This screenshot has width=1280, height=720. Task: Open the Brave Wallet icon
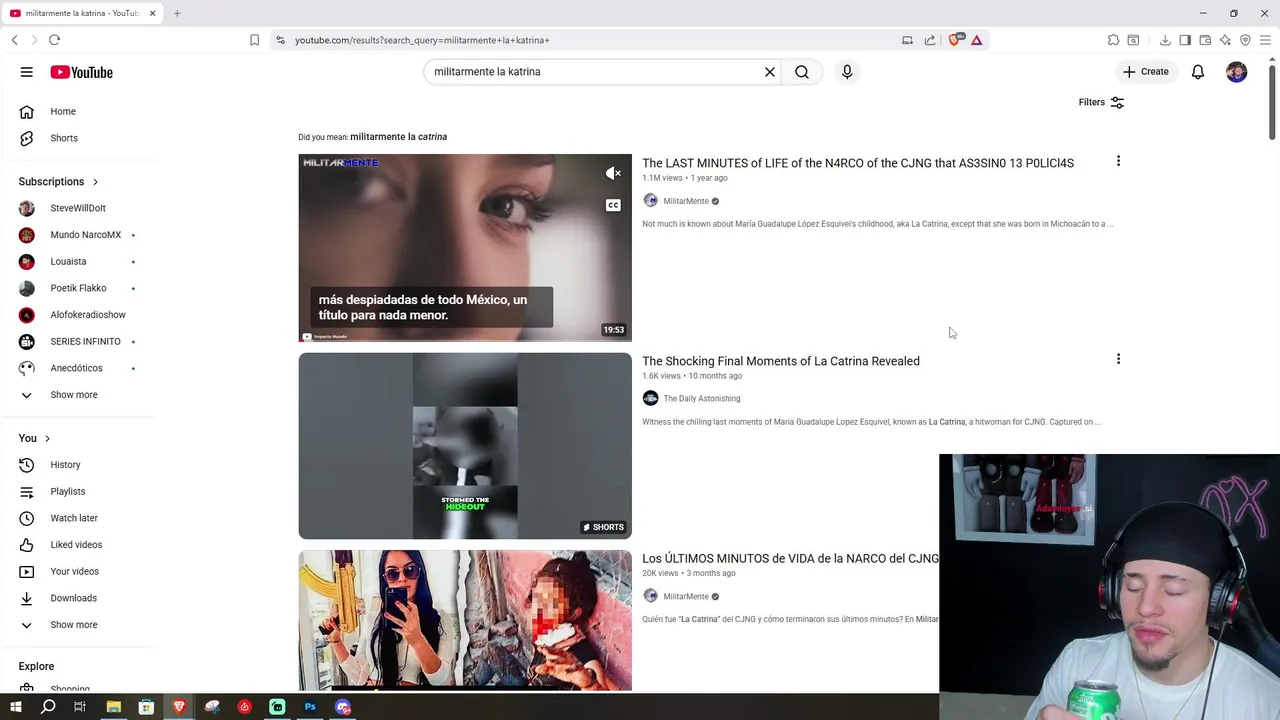click(1205, 40)
